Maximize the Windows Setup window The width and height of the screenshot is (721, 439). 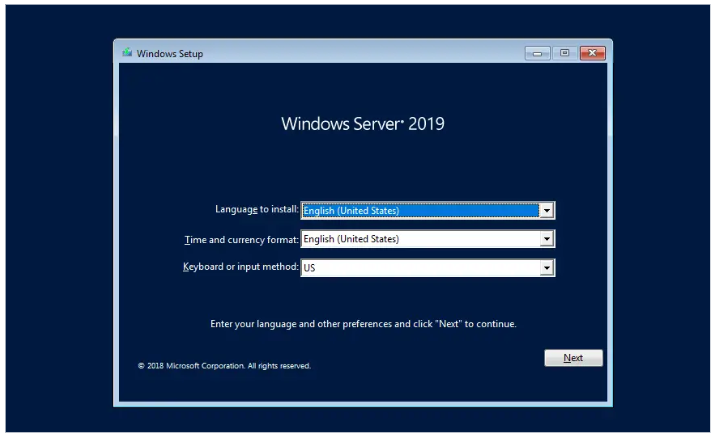(564, 53)
